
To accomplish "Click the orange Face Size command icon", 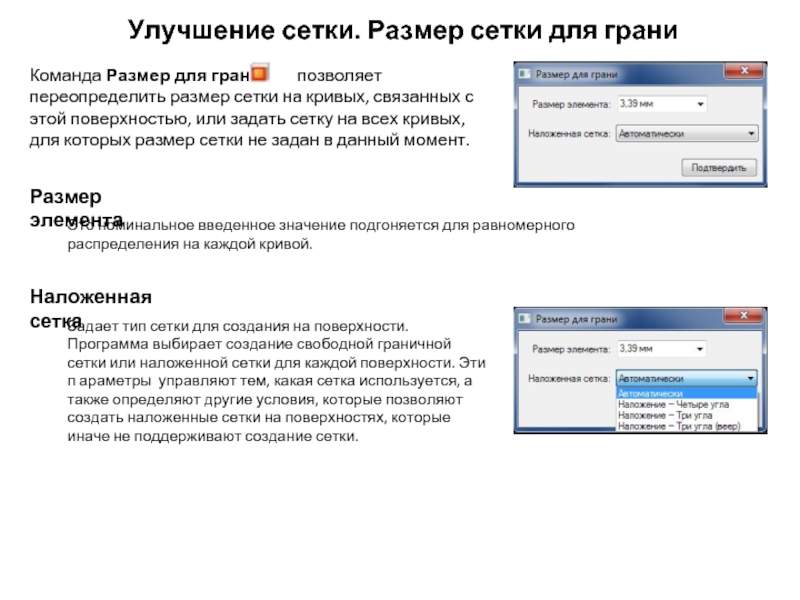I will point(260,73).
